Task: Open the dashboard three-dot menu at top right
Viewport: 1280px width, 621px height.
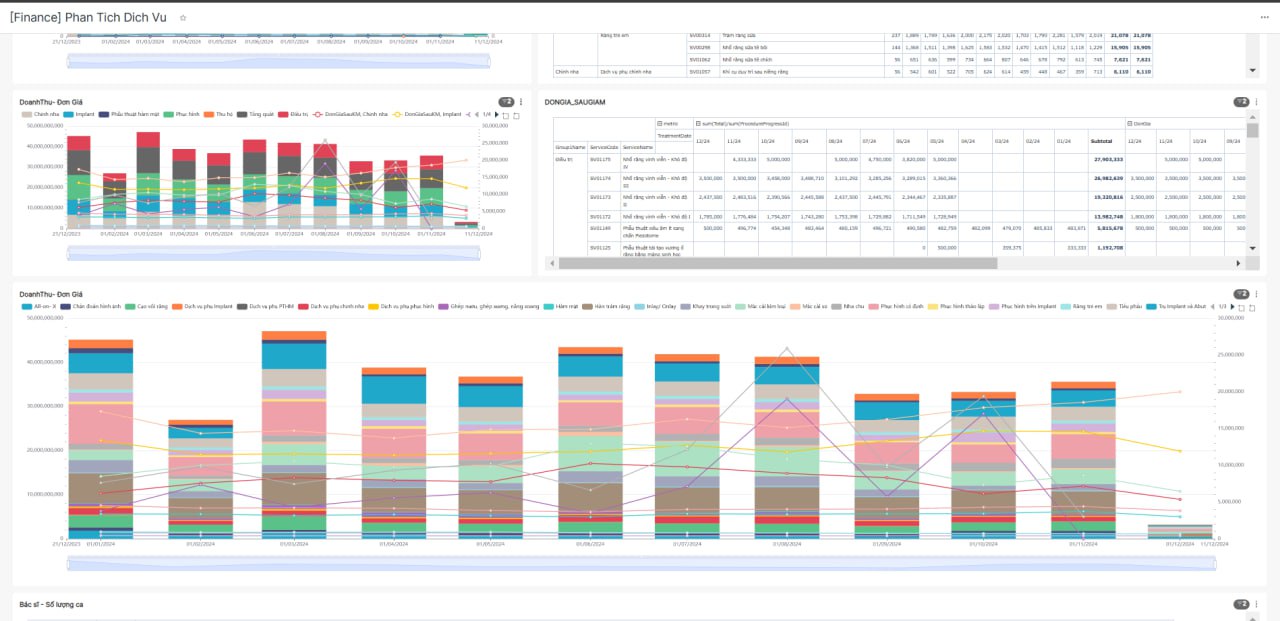Action: pos(1265,17)
